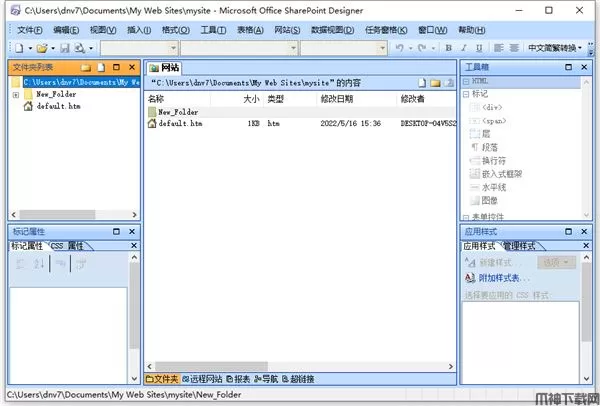600x406 pixels.
Task: Open the 文件(F) menu
Action: 30,30
